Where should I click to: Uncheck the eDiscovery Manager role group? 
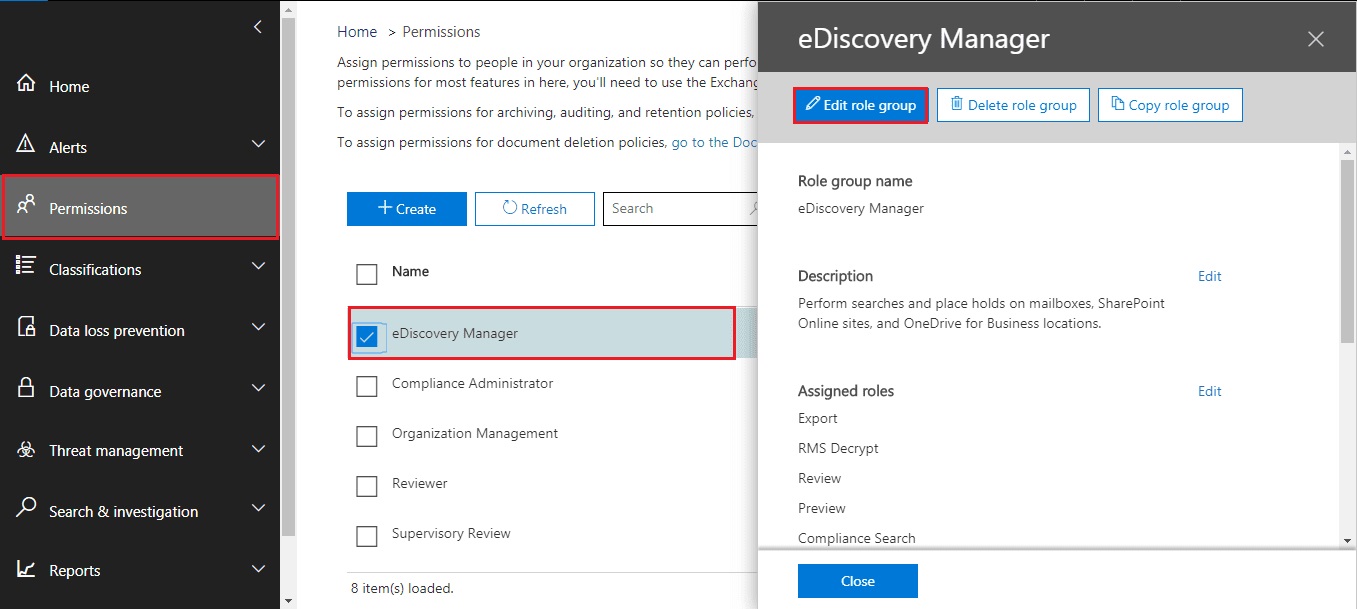pyautogui.click(x=367, y=336)
